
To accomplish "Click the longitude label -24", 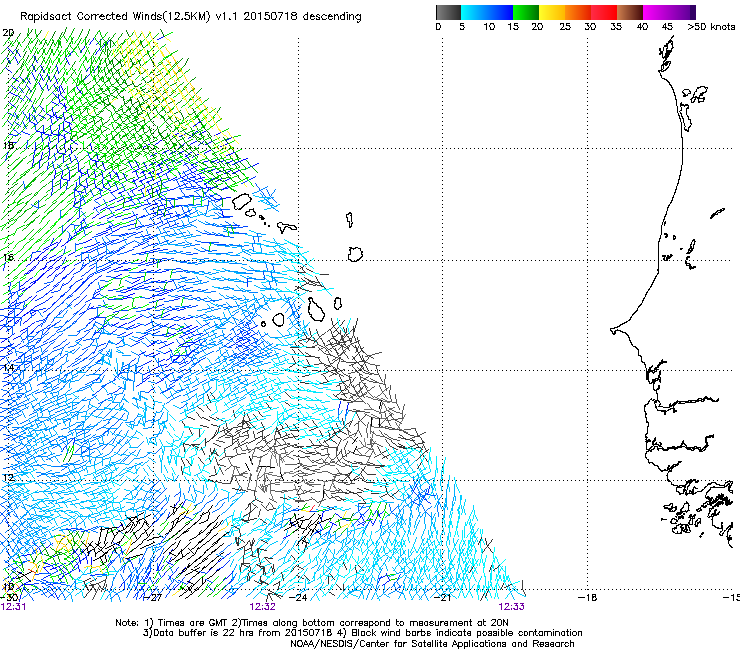I will tap(297, 598).
